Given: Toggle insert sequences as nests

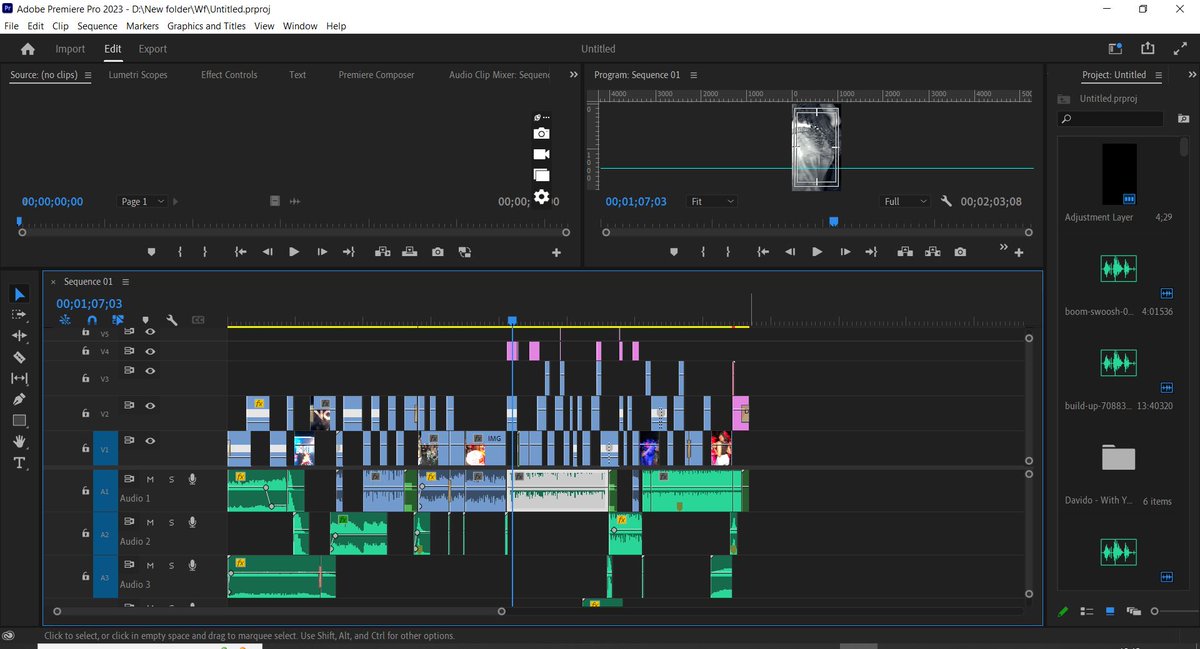Looking at the screenshot, I should click(66, 320).
